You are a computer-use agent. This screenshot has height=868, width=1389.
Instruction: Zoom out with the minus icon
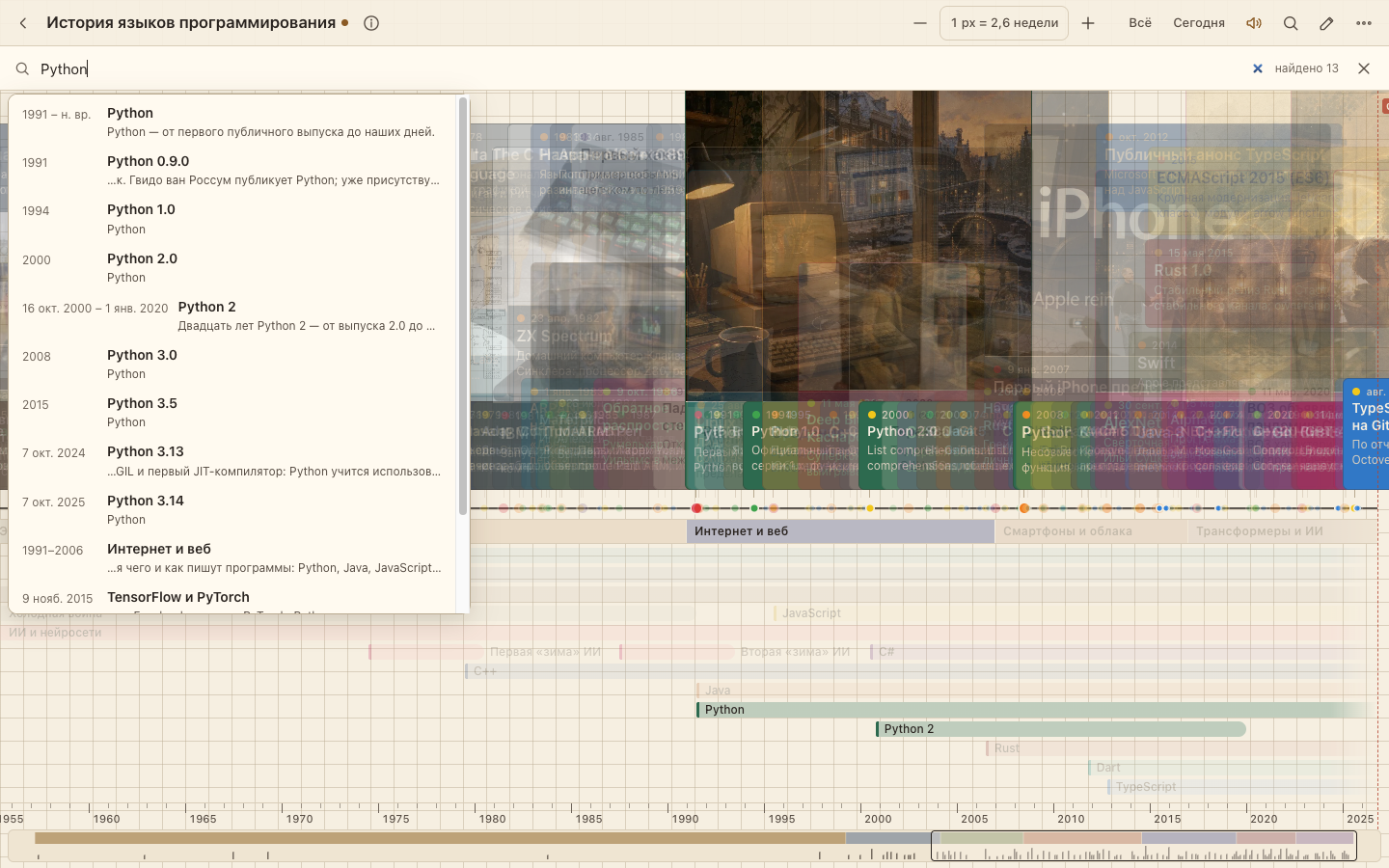coord(920,23)
